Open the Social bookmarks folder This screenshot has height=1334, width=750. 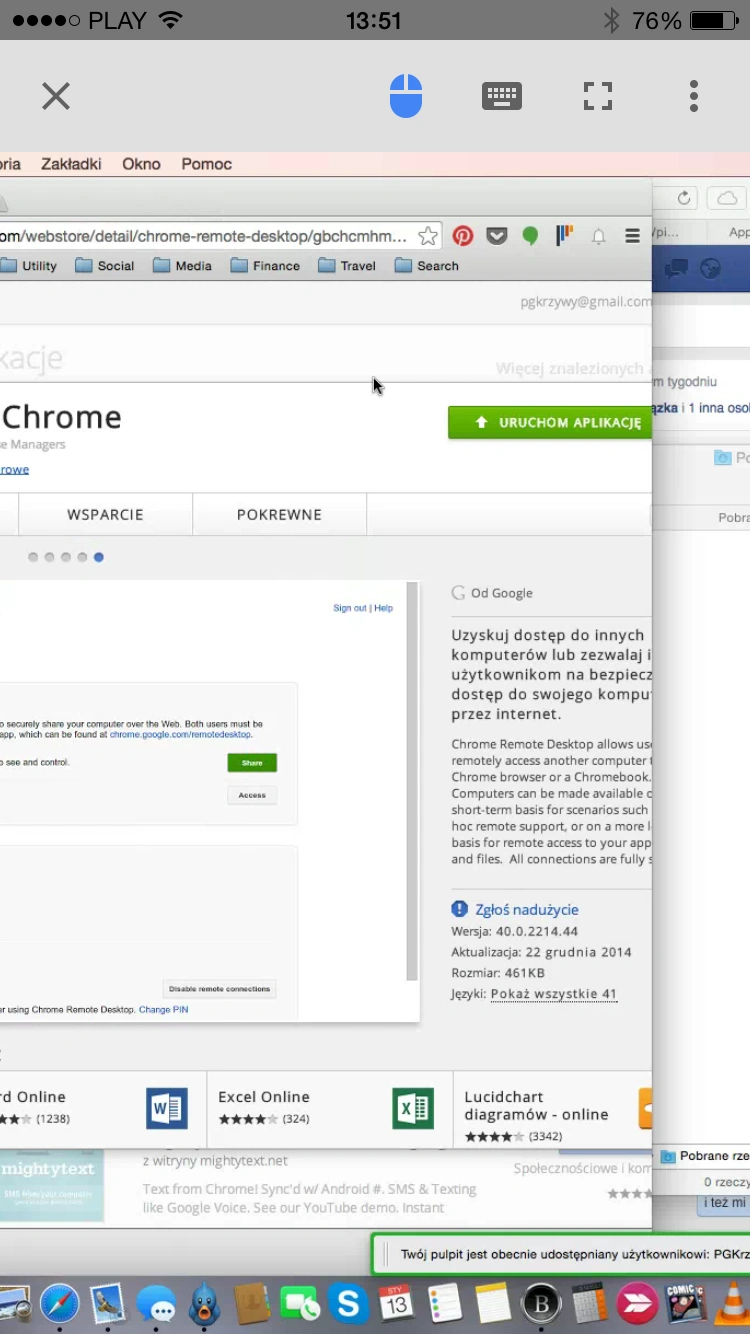[105, 266]
